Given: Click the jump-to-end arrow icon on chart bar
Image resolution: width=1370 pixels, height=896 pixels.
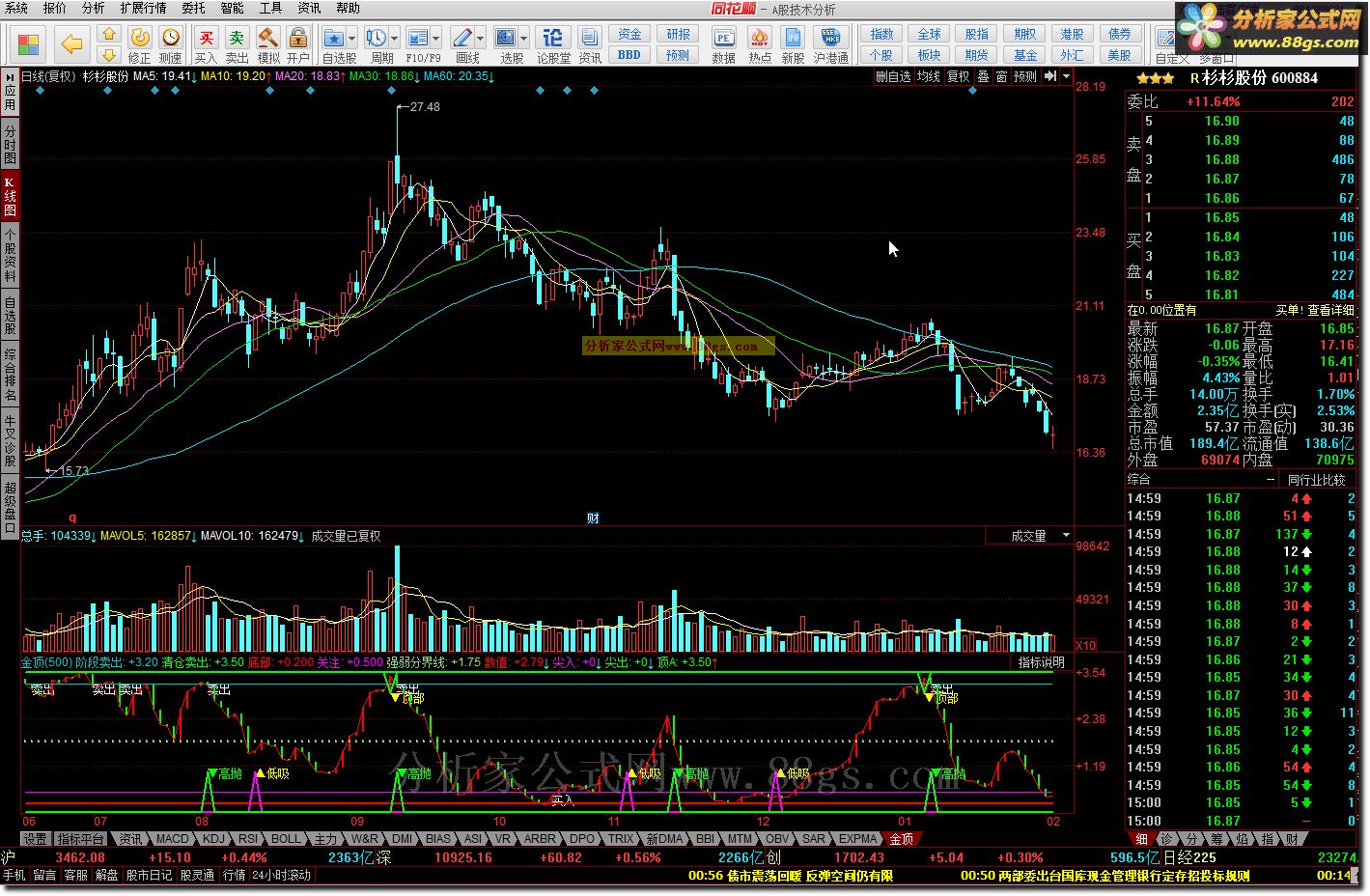Looking at the screenshot, I should click(x=1050, y=76).
